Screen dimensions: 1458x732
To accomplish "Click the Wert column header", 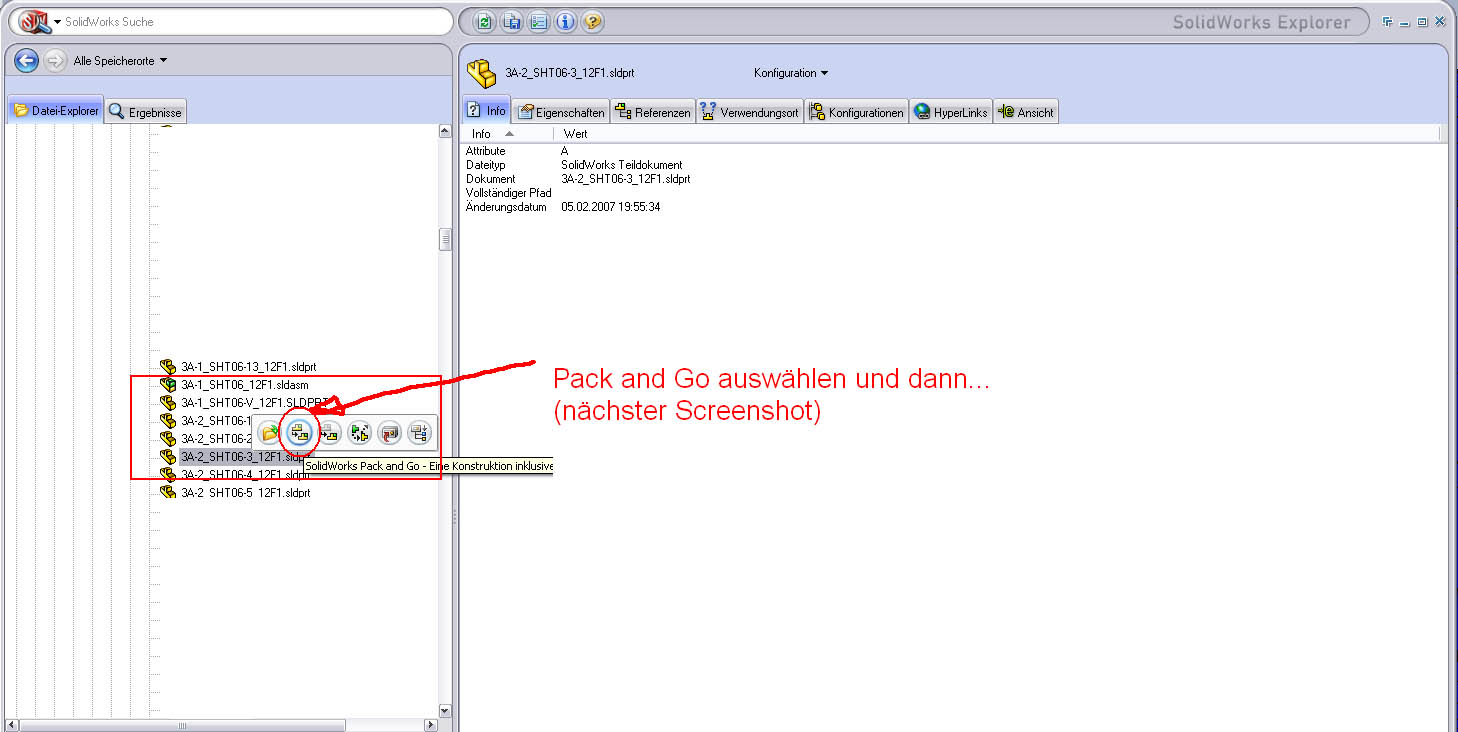I will click(x=576, y=134).
